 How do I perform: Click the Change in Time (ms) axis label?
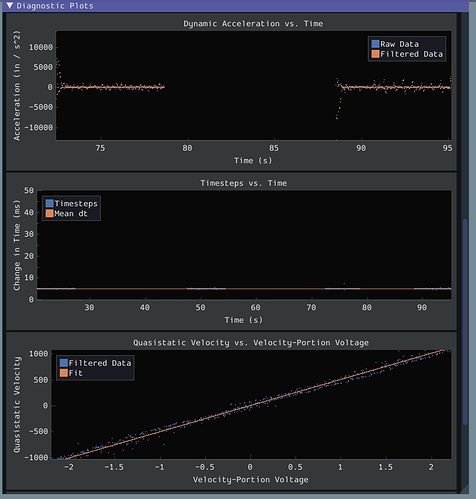17,245
